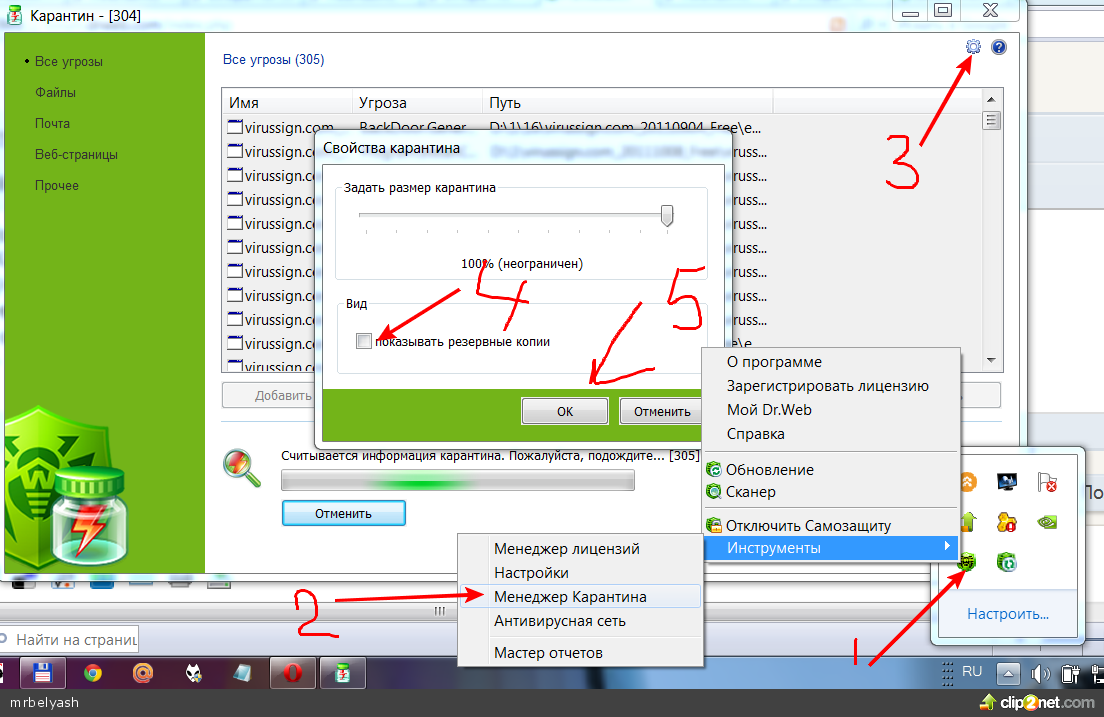Screen dimensions: 1104x717
Task: Enable 'показывать резервные копии' checkbox
Action: tap(364, 342)
